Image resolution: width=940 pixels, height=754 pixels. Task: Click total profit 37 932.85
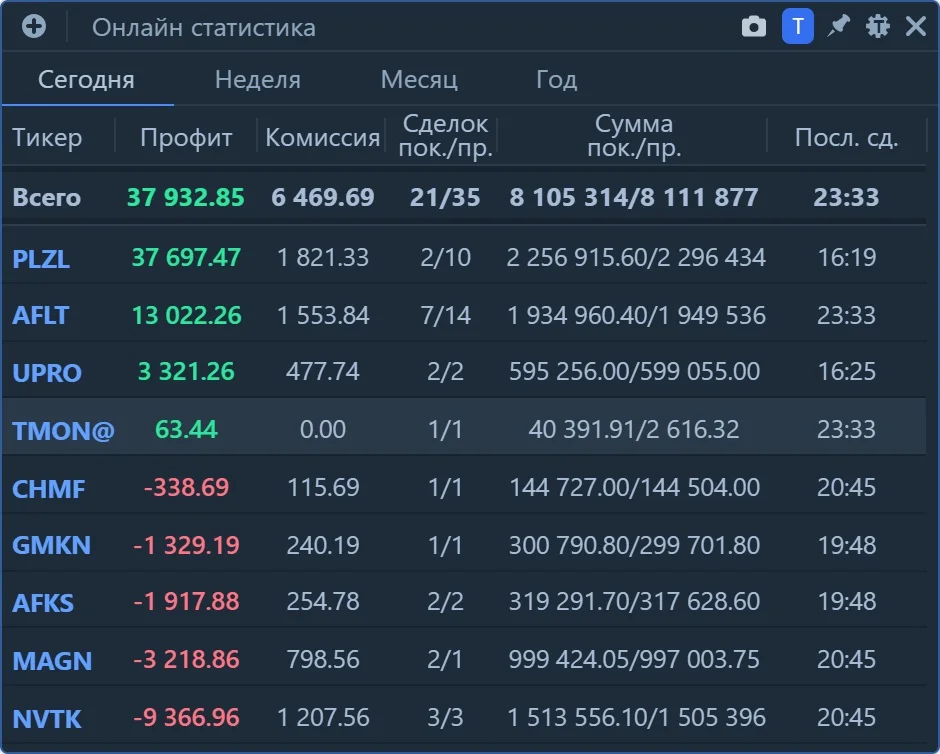pos(186,197)
